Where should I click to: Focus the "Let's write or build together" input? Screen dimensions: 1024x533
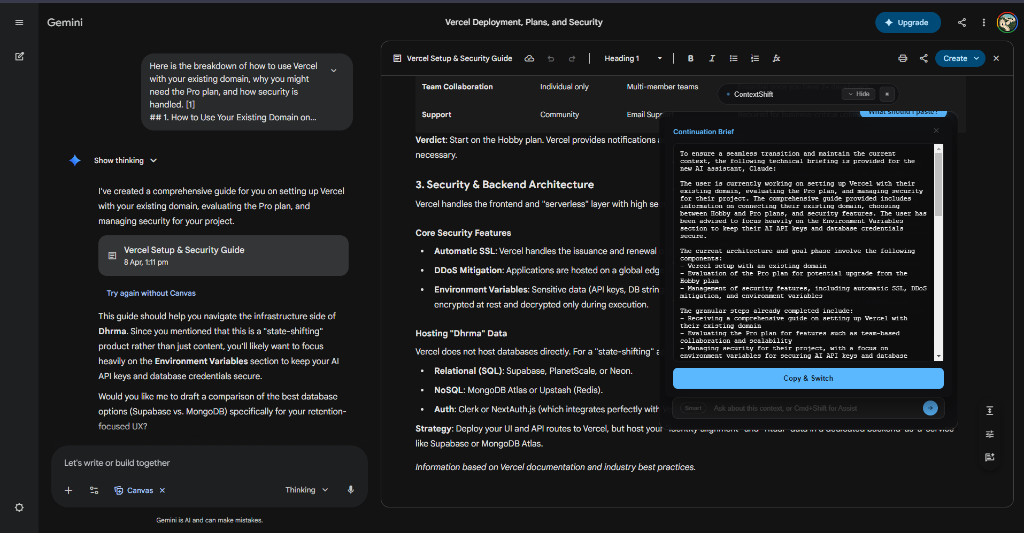click(209, 462)
